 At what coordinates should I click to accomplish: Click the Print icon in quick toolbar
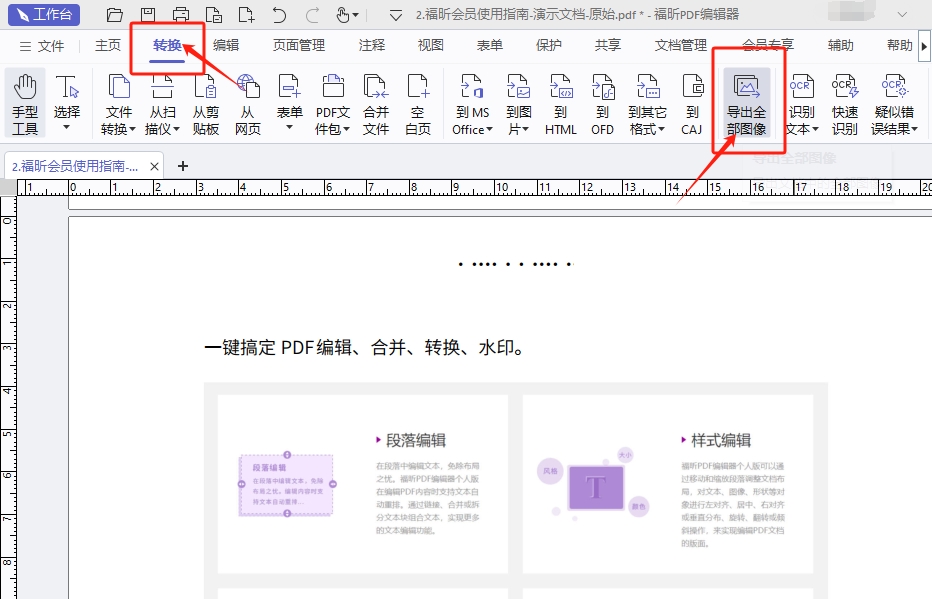tap(181, 15)
